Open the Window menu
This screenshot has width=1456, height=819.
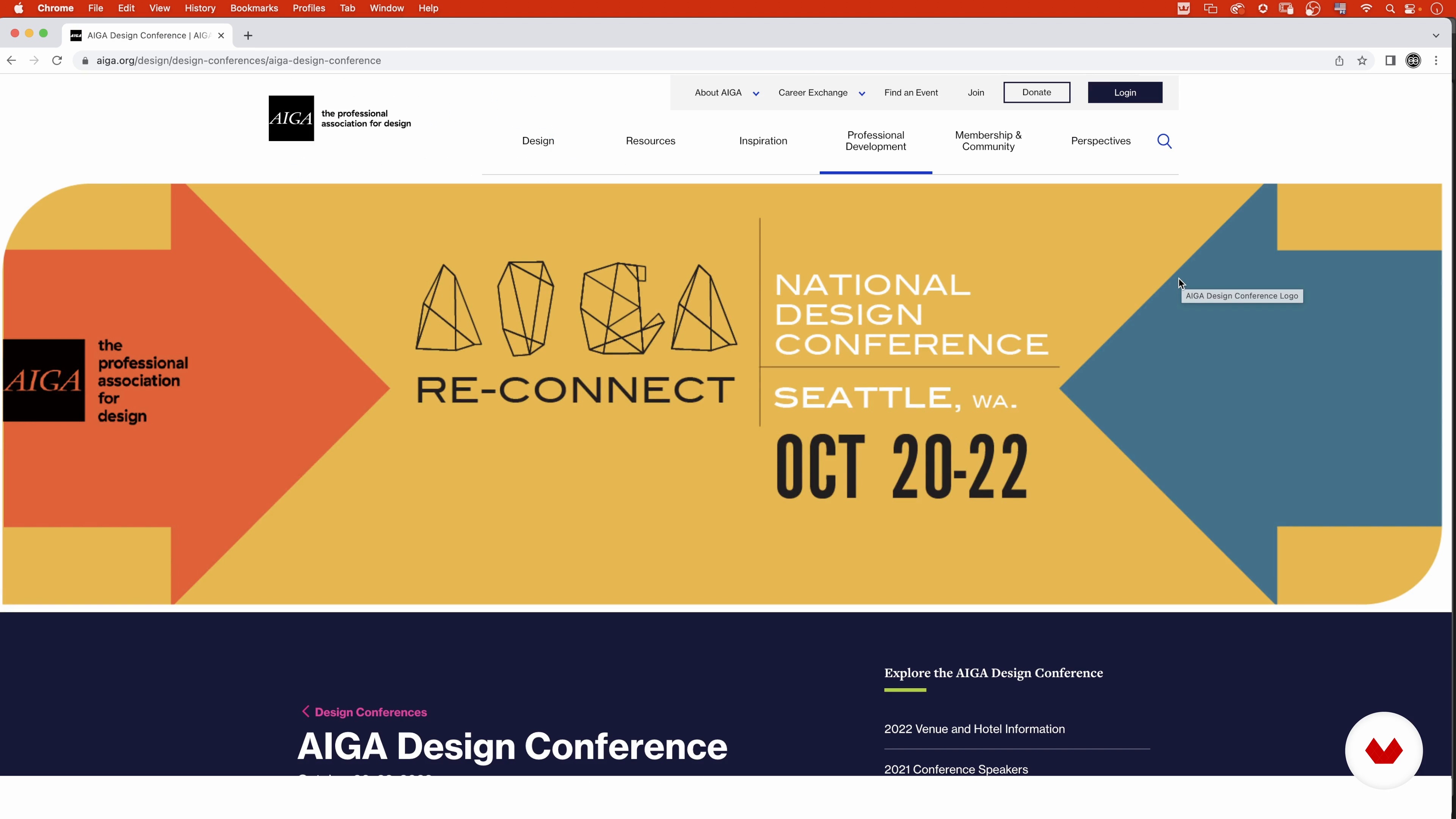tap(387, 8)
